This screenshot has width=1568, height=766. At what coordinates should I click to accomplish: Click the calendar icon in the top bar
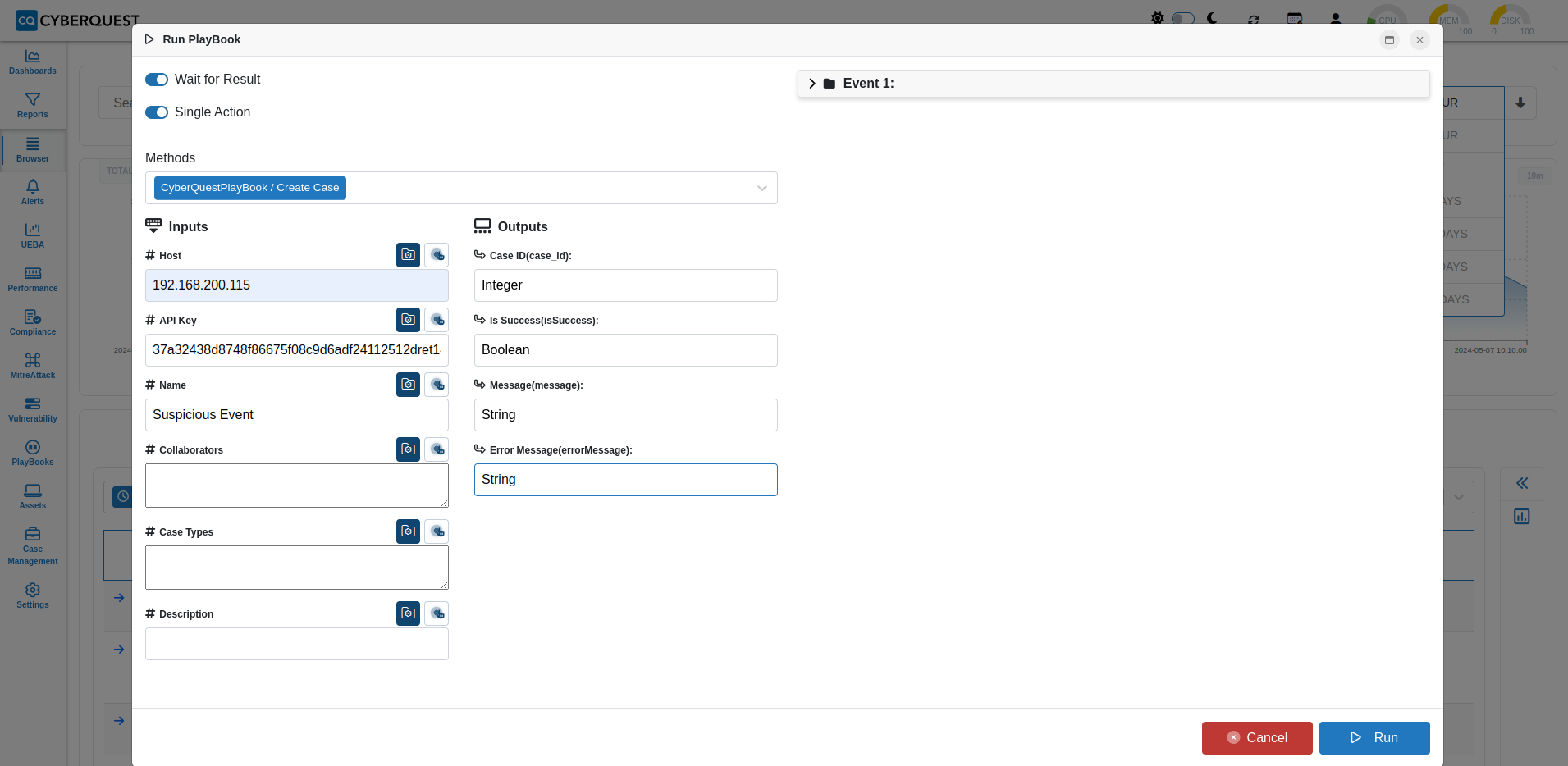(1295, 18)
